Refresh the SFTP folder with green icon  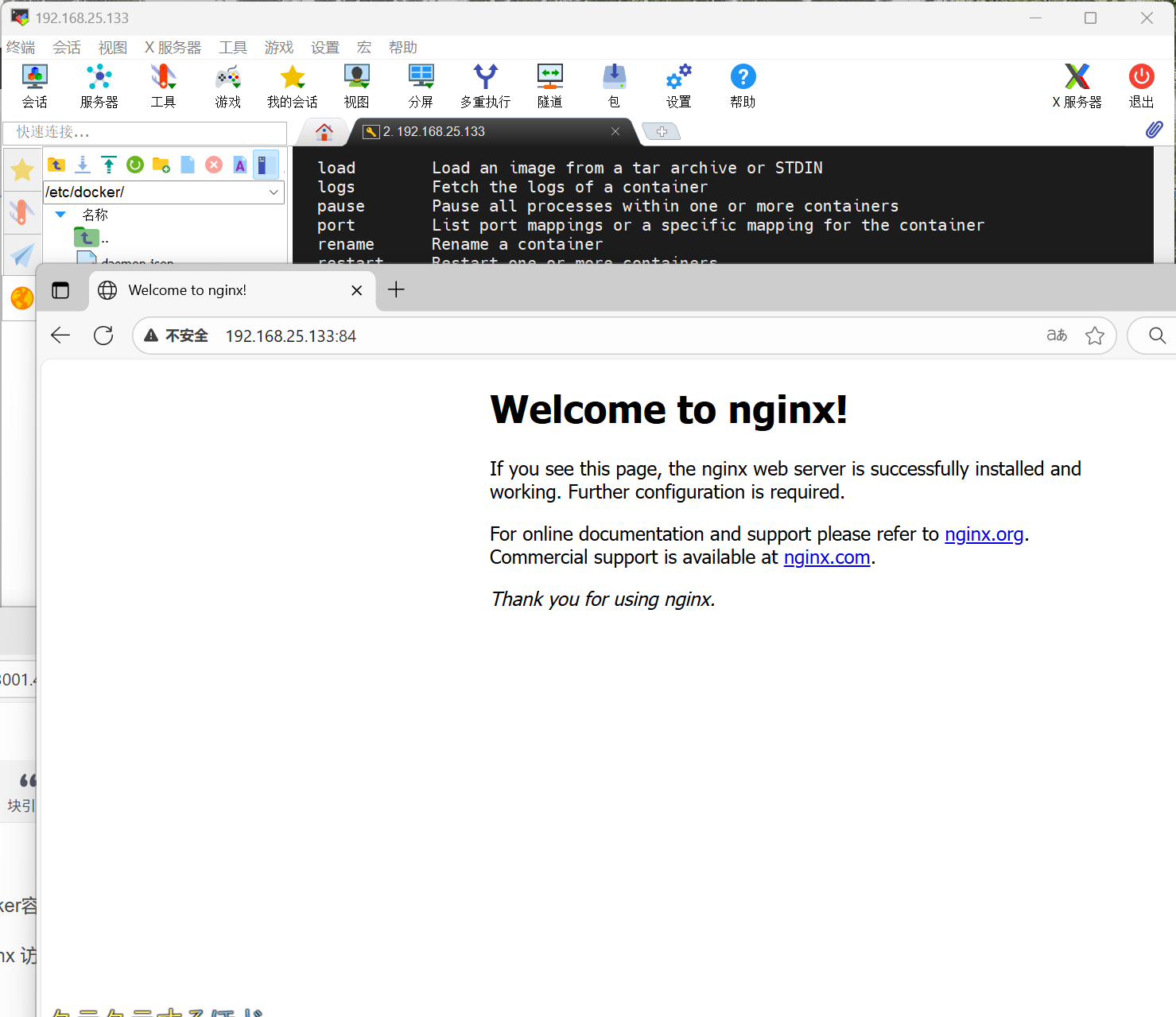135,165
